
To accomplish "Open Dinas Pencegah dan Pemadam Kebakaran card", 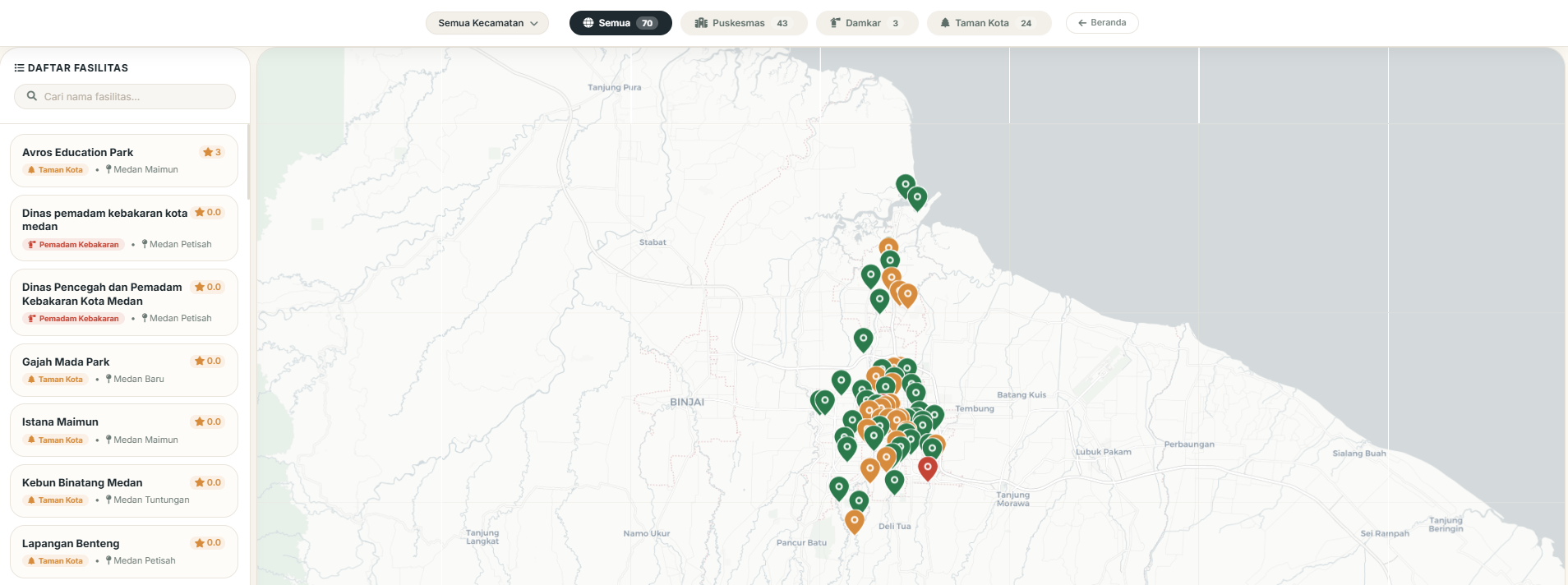I will (124, 302).
